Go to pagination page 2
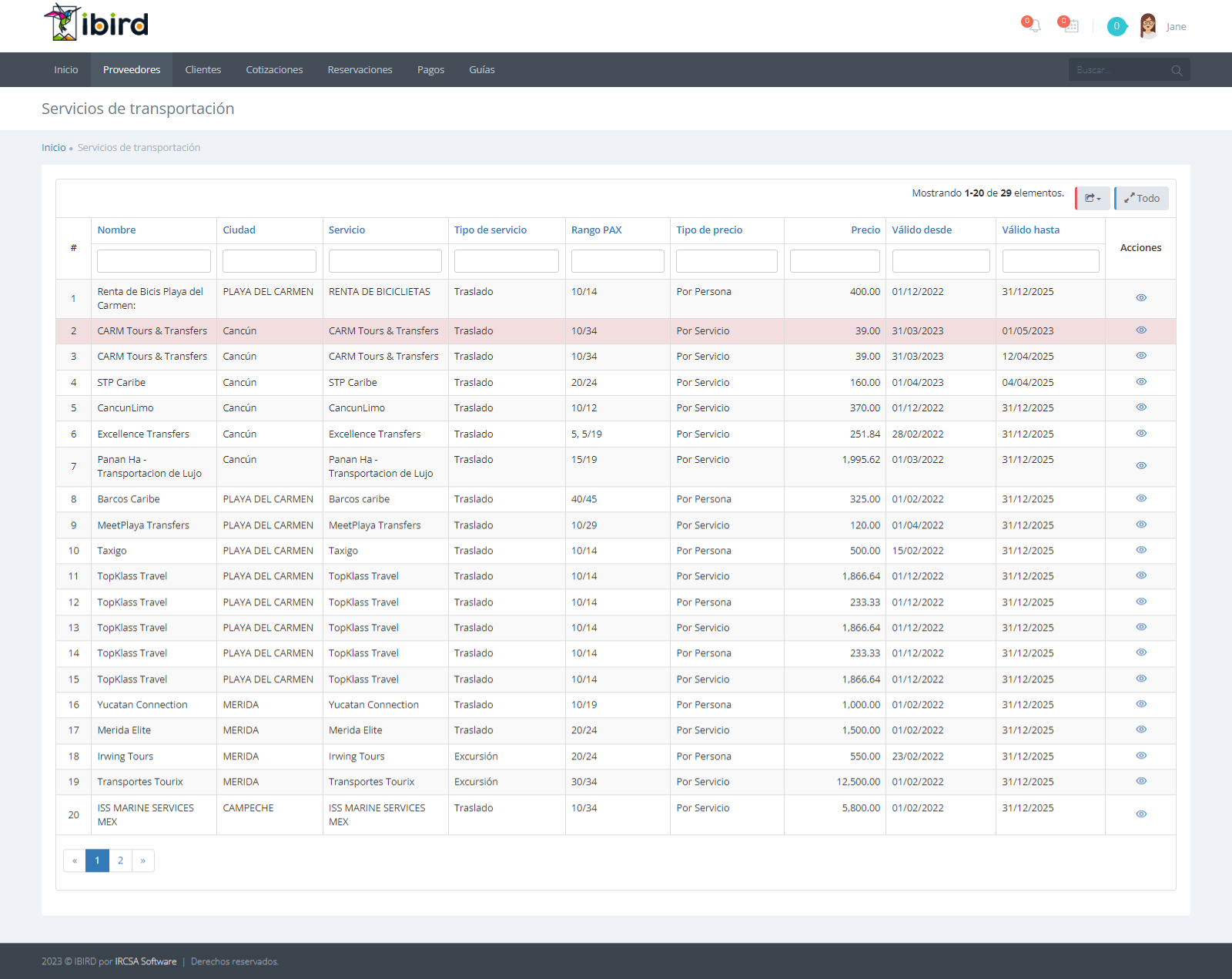Screen dimensions: 1232x979 pyautogui.click(x=120, y=860)
